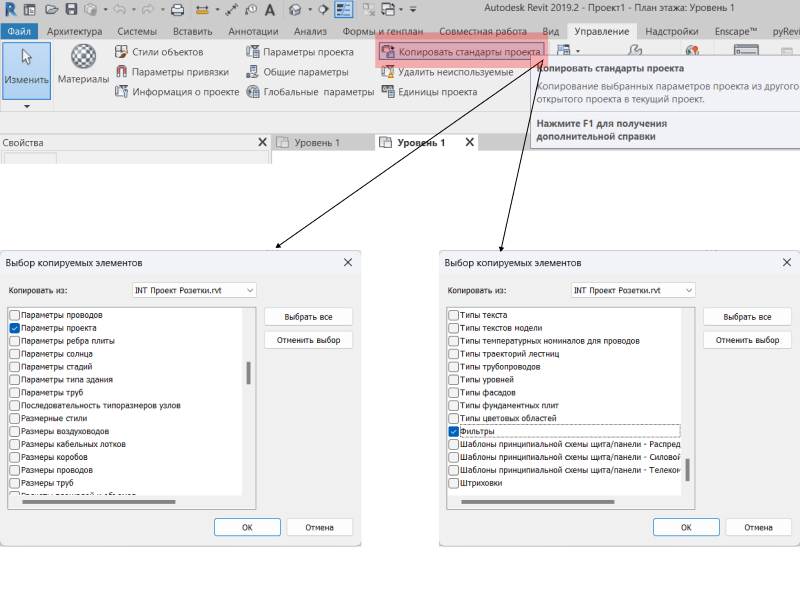Open the Redo history dropdown arrow
Image resolution: width=800 pixels, height=600 pixels.
pyautogui.click(x=162, y=9)
